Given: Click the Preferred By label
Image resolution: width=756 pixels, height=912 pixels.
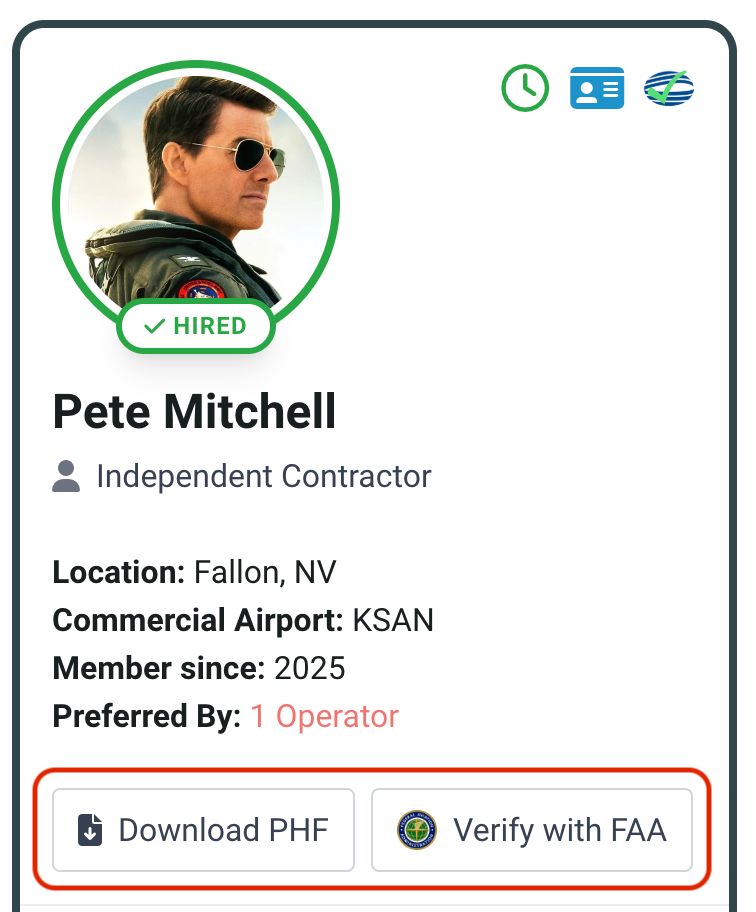Looking at the screenshot, I should (147, 716).
